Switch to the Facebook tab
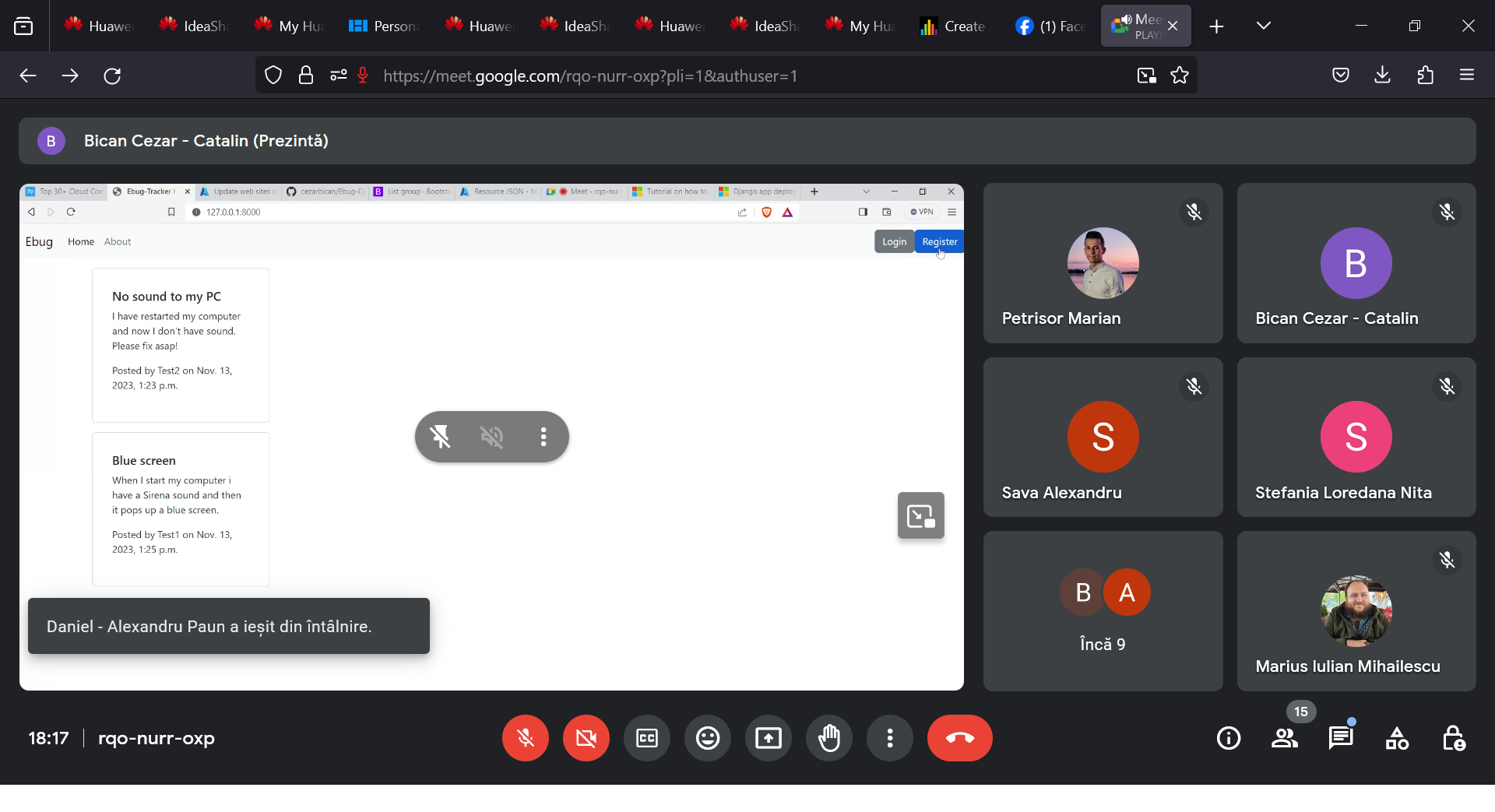The height and width of the screenshot is (812, 1495). point(1051,26)
